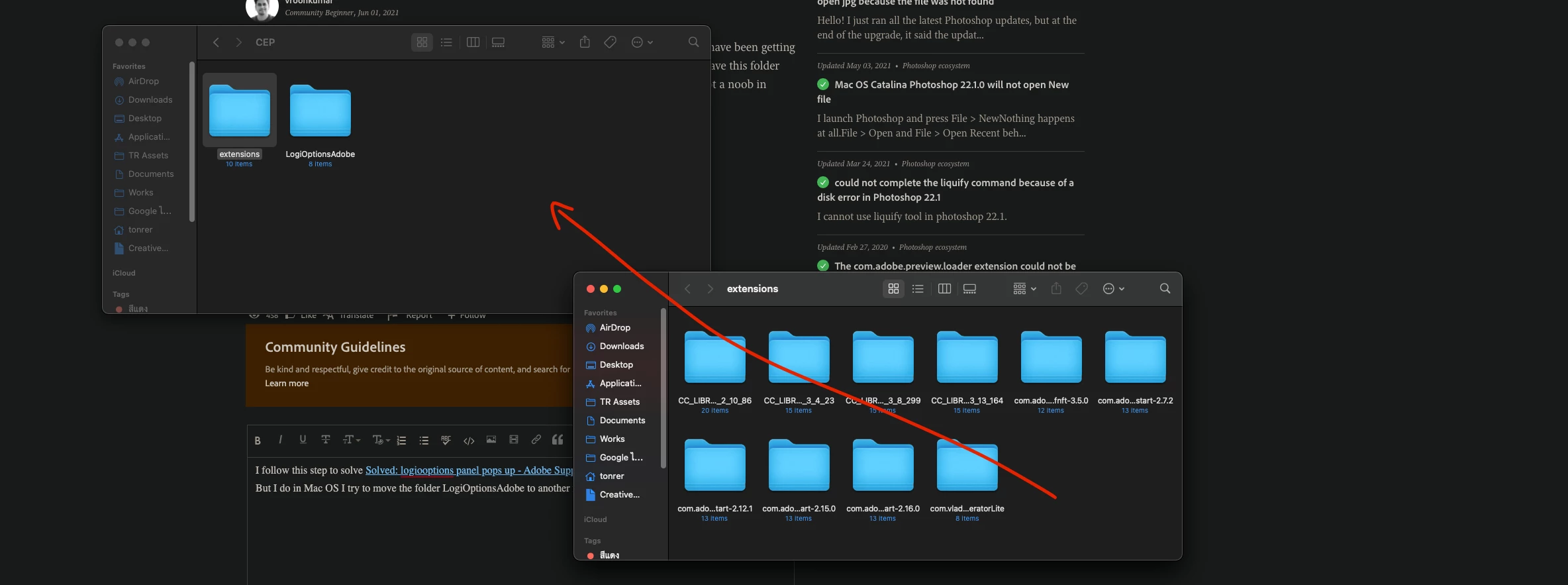Select the CC_LIBR..._2_10_86 folder

(714, 372)
